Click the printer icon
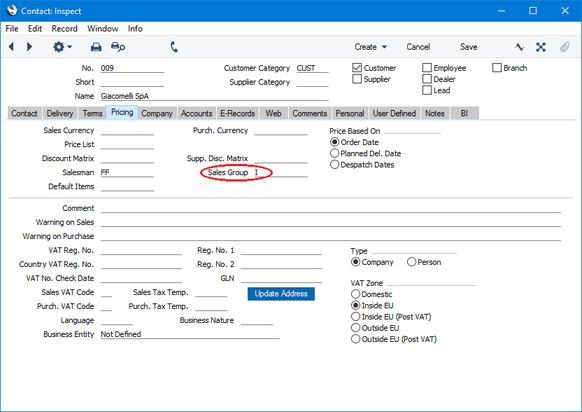 coord(96,47)
